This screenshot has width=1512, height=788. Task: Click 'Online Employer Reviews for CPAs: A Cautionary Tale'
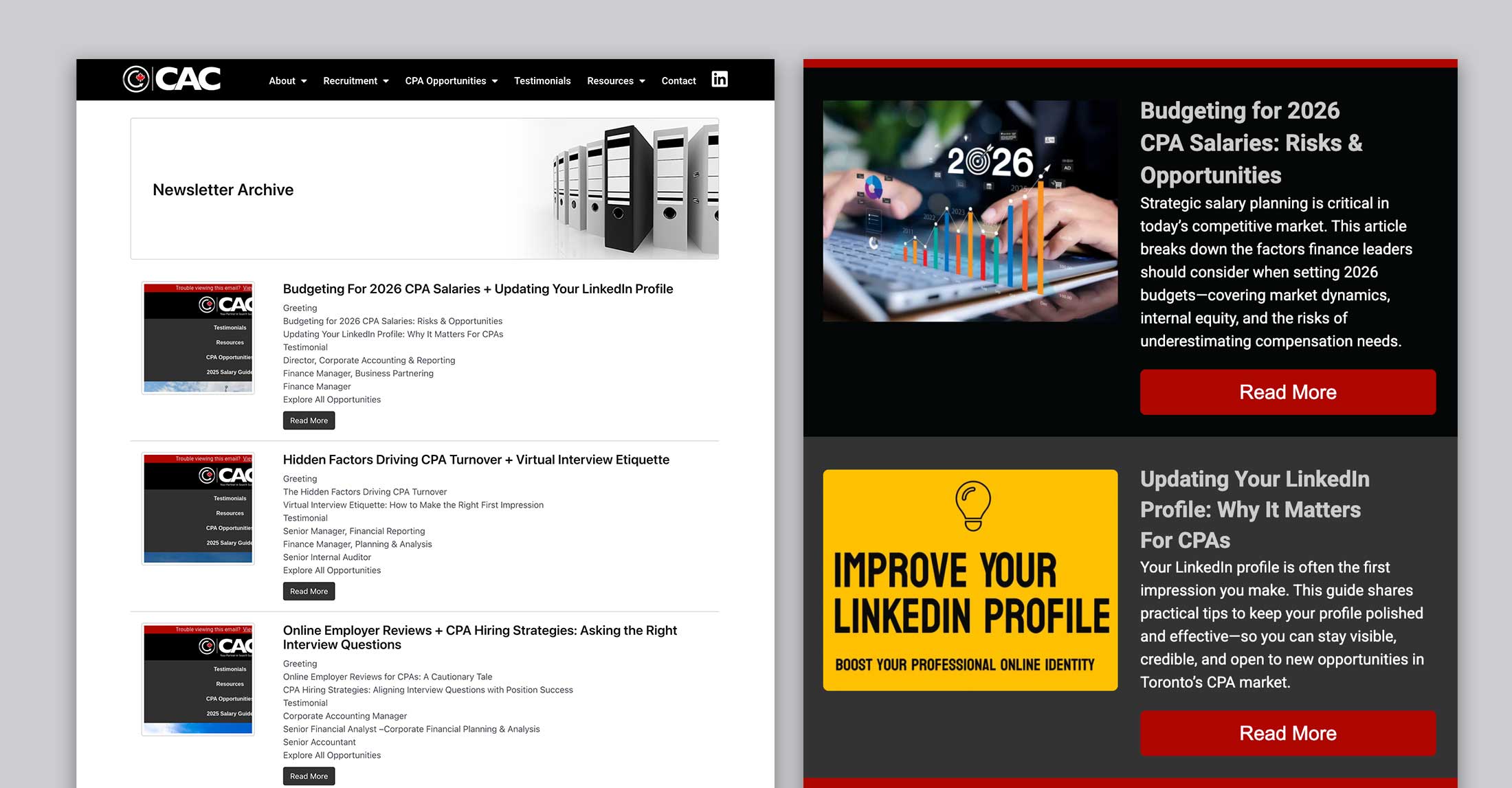tap(388, 677)
